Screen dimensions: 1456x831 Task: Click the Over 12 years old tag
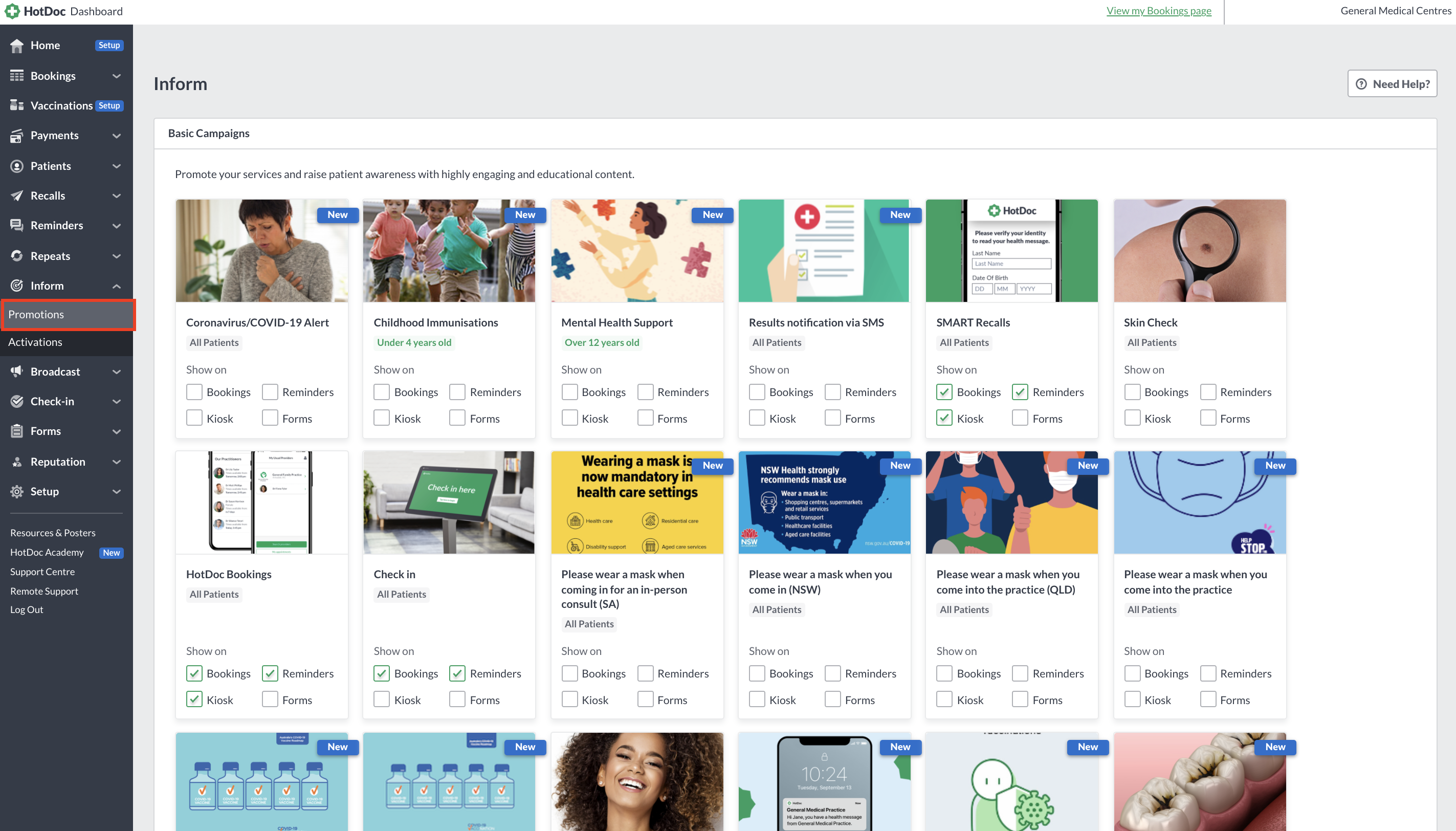[602, 342]
